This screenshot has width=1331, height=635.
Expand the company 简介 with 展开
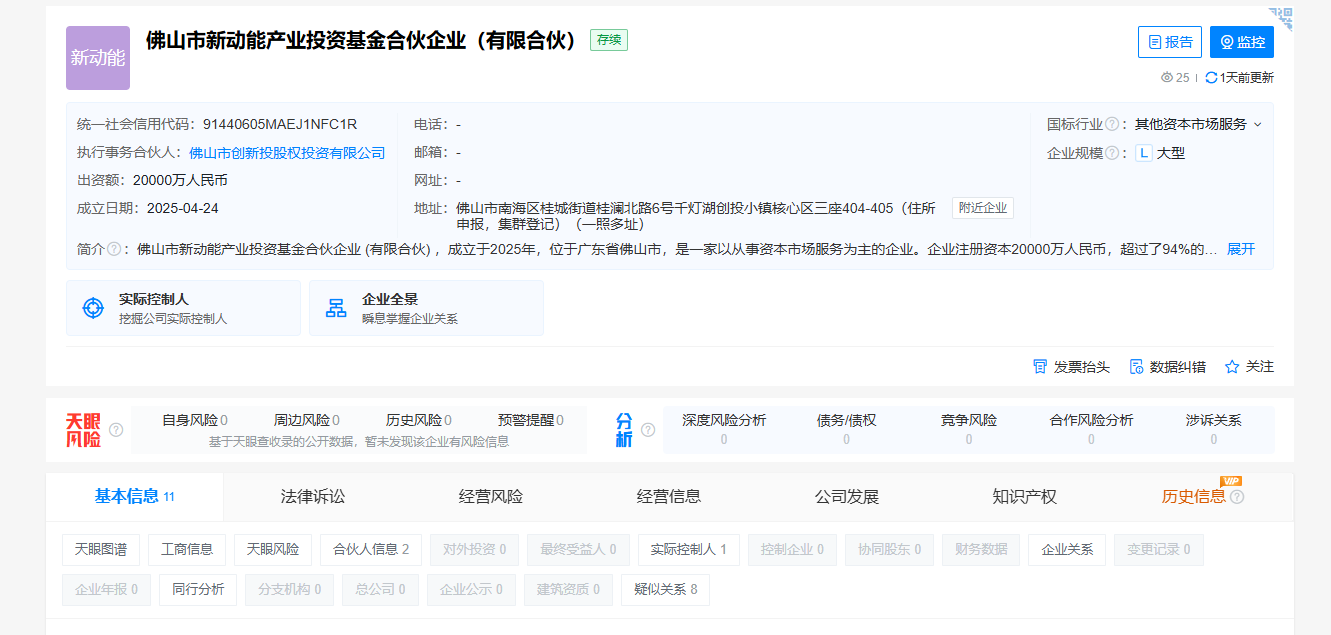tap(1241, 249)
